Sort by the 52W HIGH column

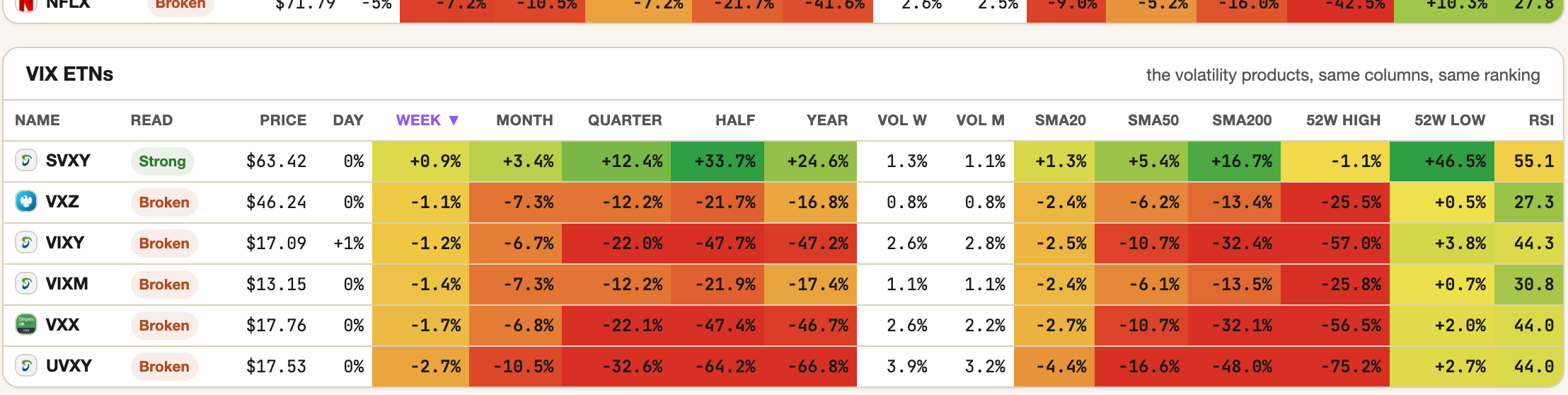tap(1343, 120)
